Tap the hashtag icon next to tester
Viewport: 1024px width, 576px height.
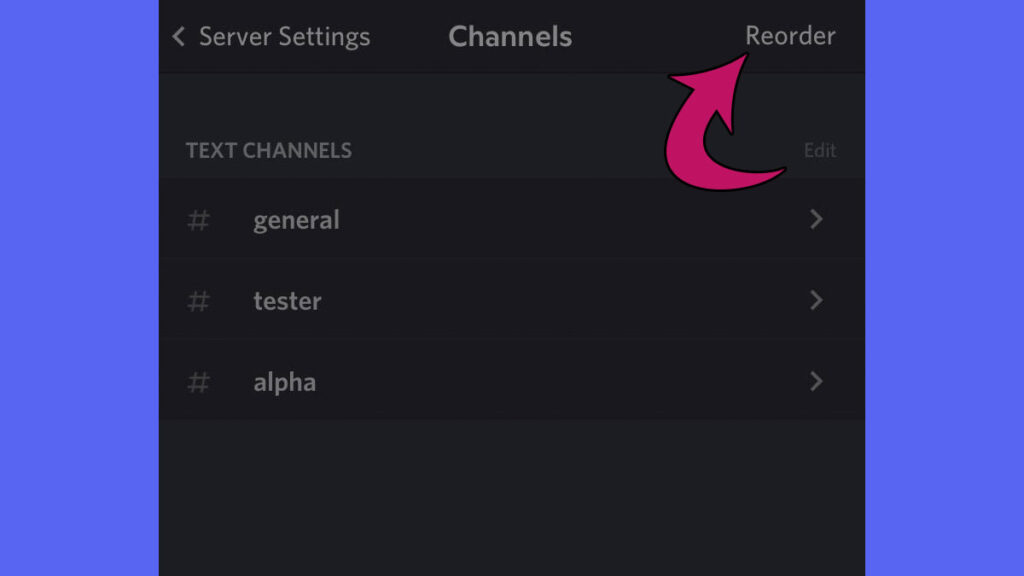(x=198, y=301)
